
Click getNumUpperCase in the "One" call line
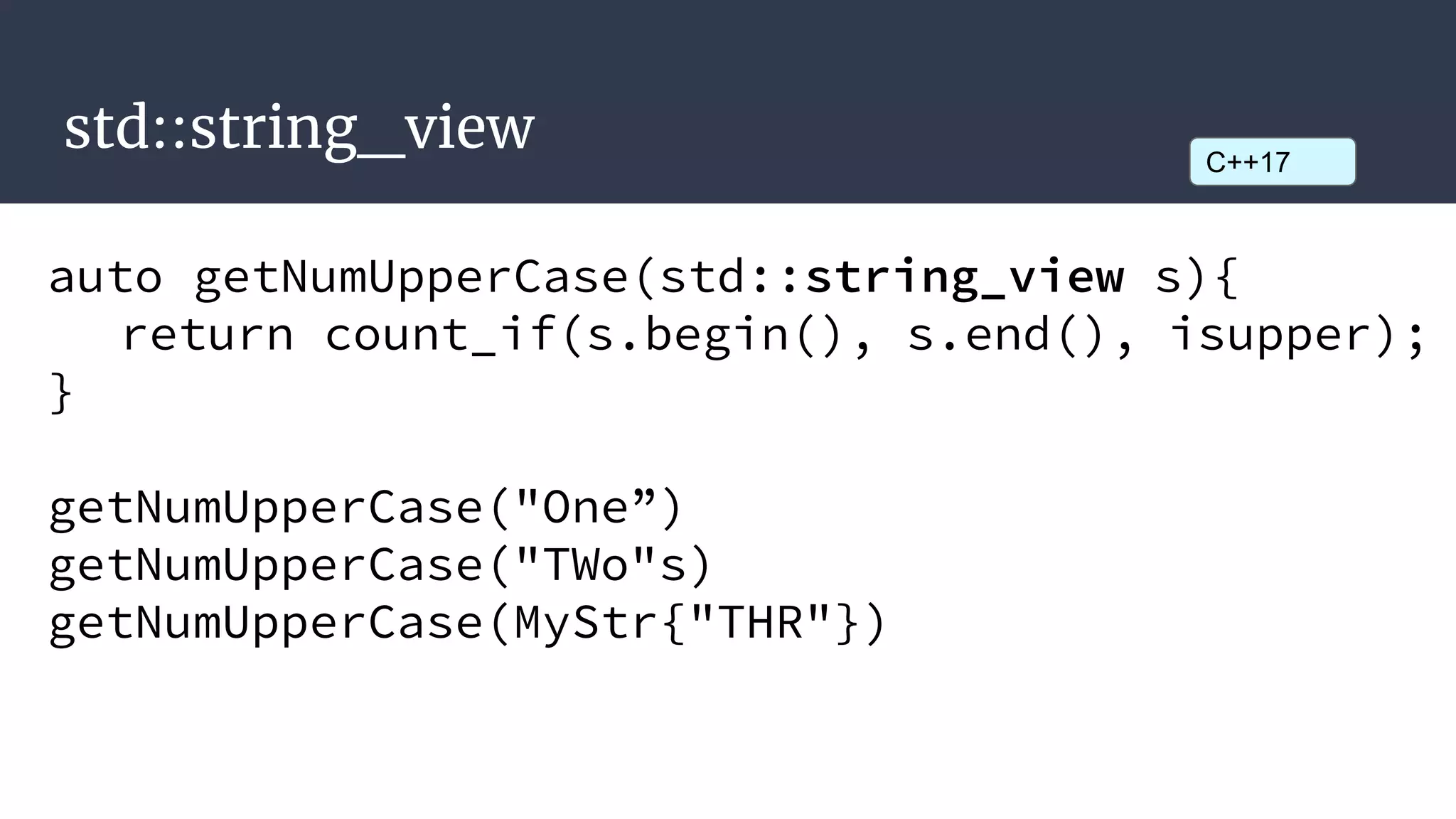267,508
